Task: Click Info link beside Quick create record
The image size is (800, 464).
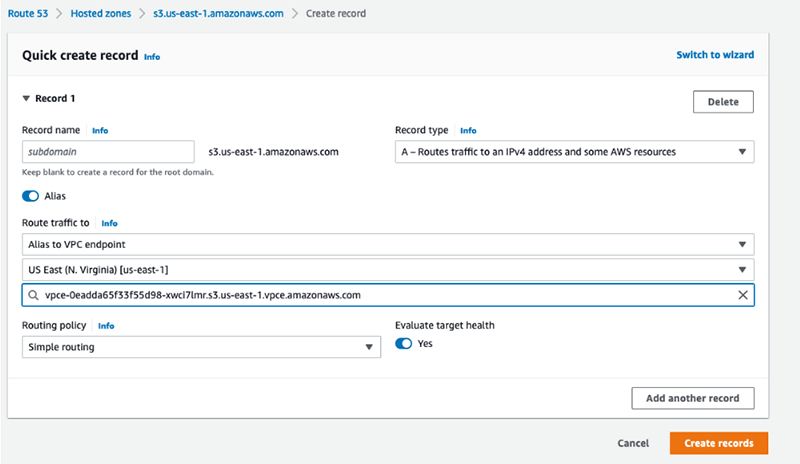Action: coord(152,57)
